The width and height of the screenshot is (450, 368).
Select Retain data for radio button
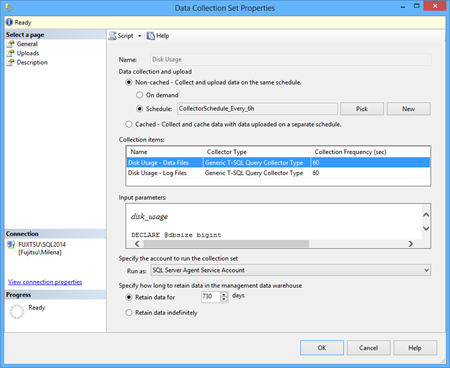click(x=129, y=297)
